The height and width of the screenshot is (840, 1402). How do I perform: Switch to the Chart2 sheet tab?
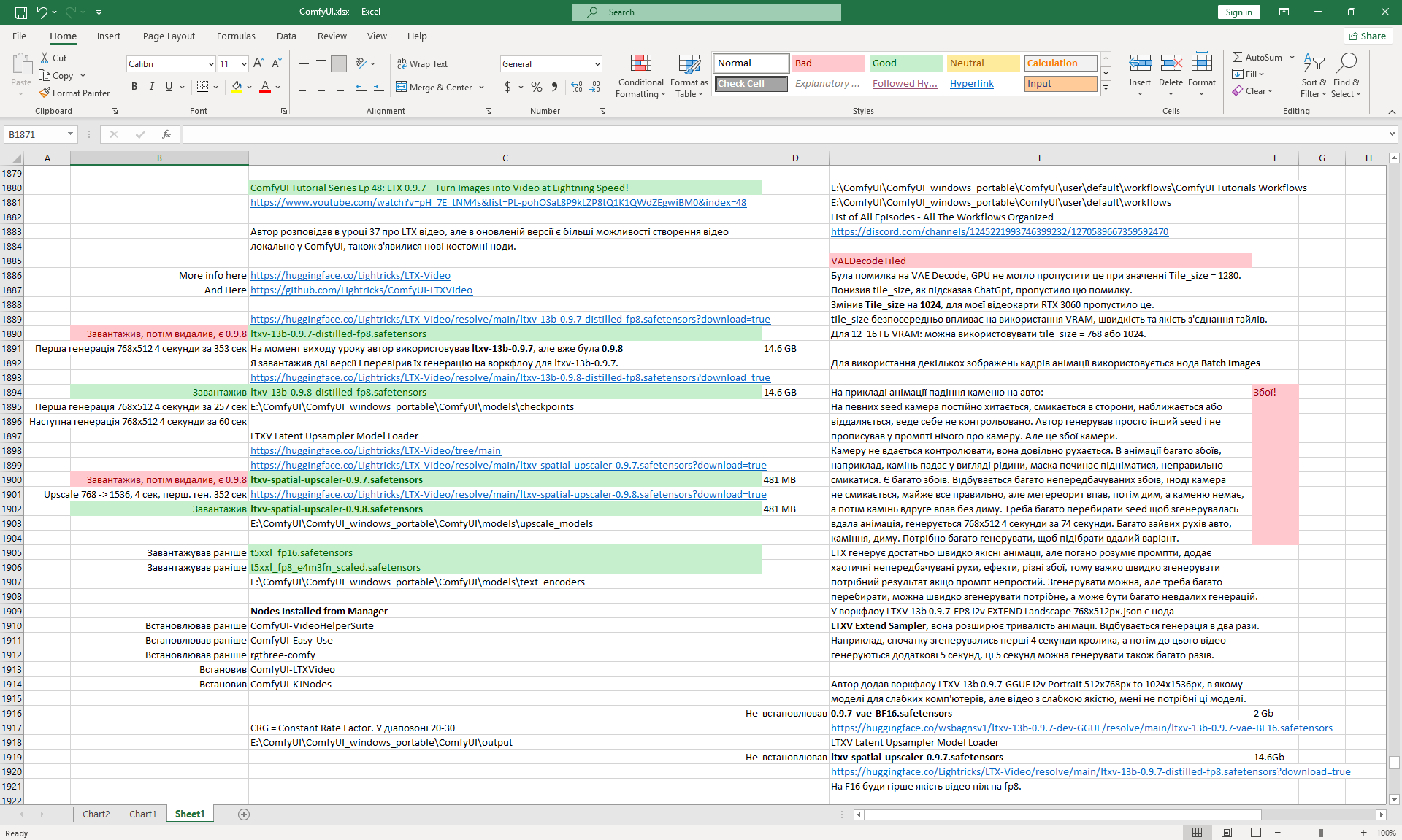tap(96, 814)
